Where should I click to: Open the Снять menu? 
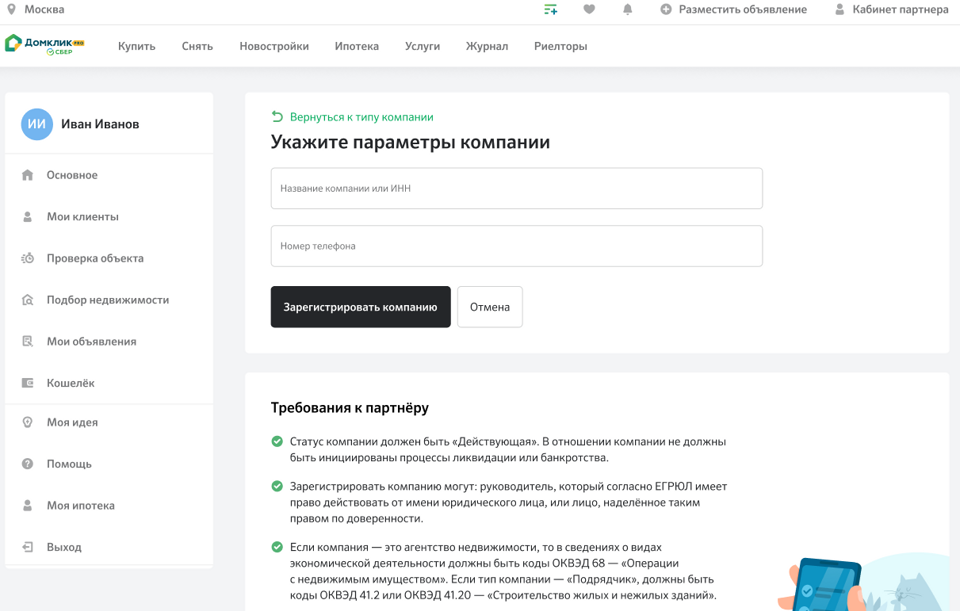point(197,46)
